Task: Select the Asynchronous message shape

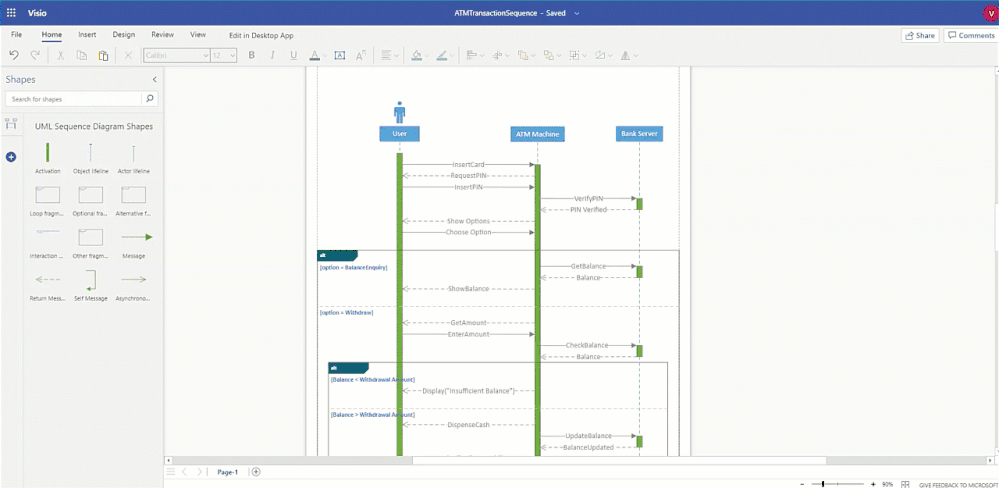Action: (133, 285)
